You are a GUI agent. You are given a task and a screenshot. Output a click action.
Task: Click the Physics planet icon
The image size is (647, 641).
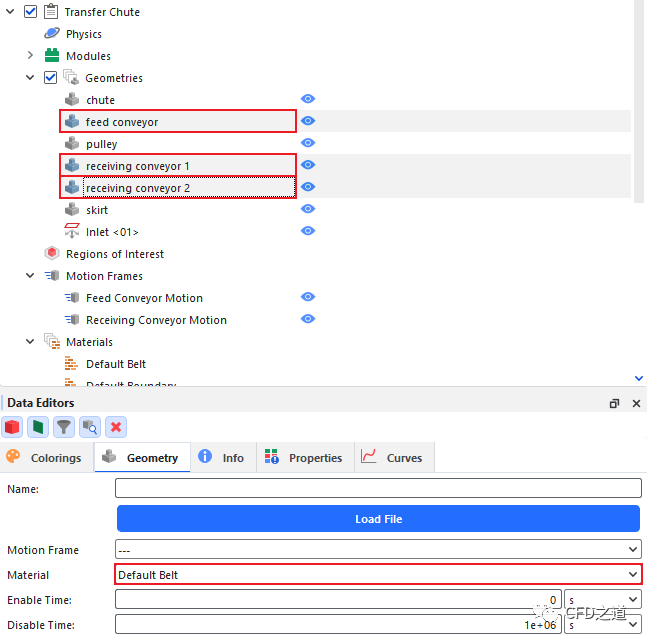52,33
